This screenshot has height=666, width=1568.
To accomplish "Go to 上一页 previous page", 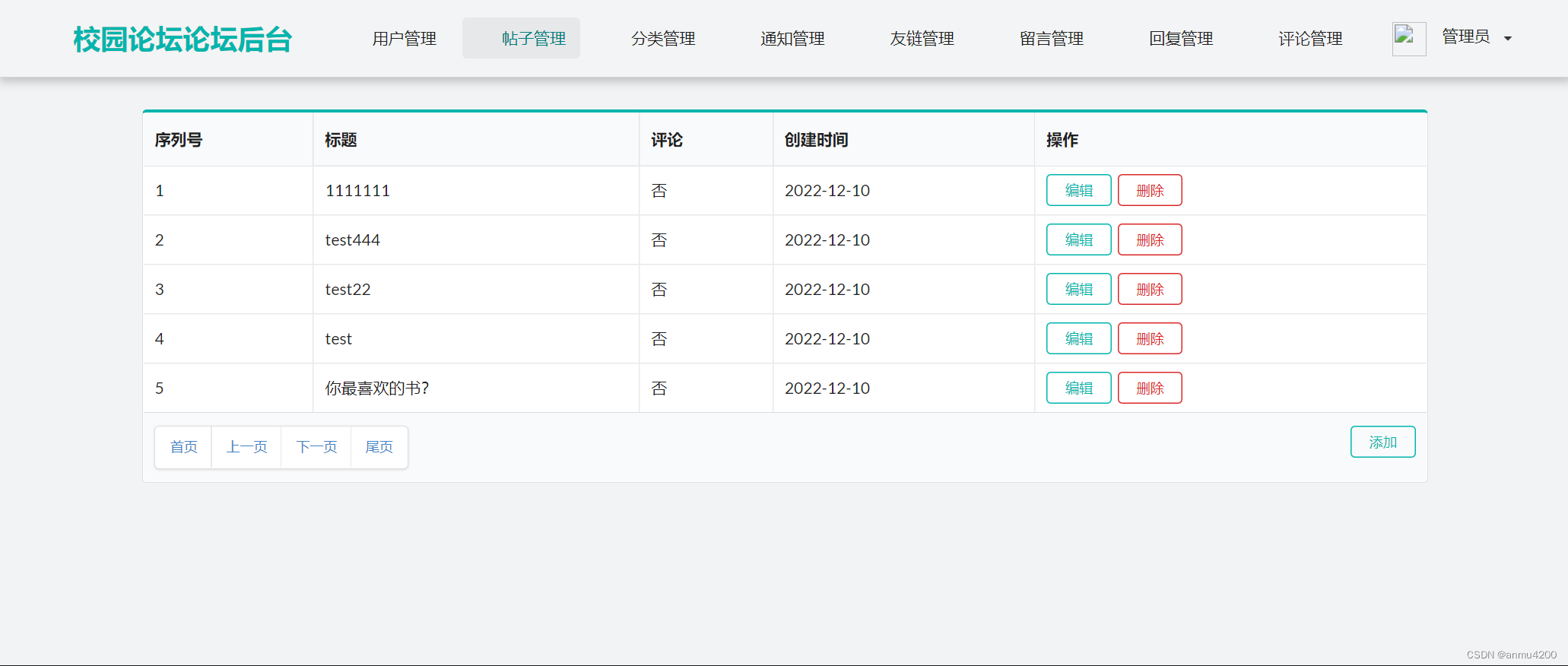I will [x=246, y=447].
